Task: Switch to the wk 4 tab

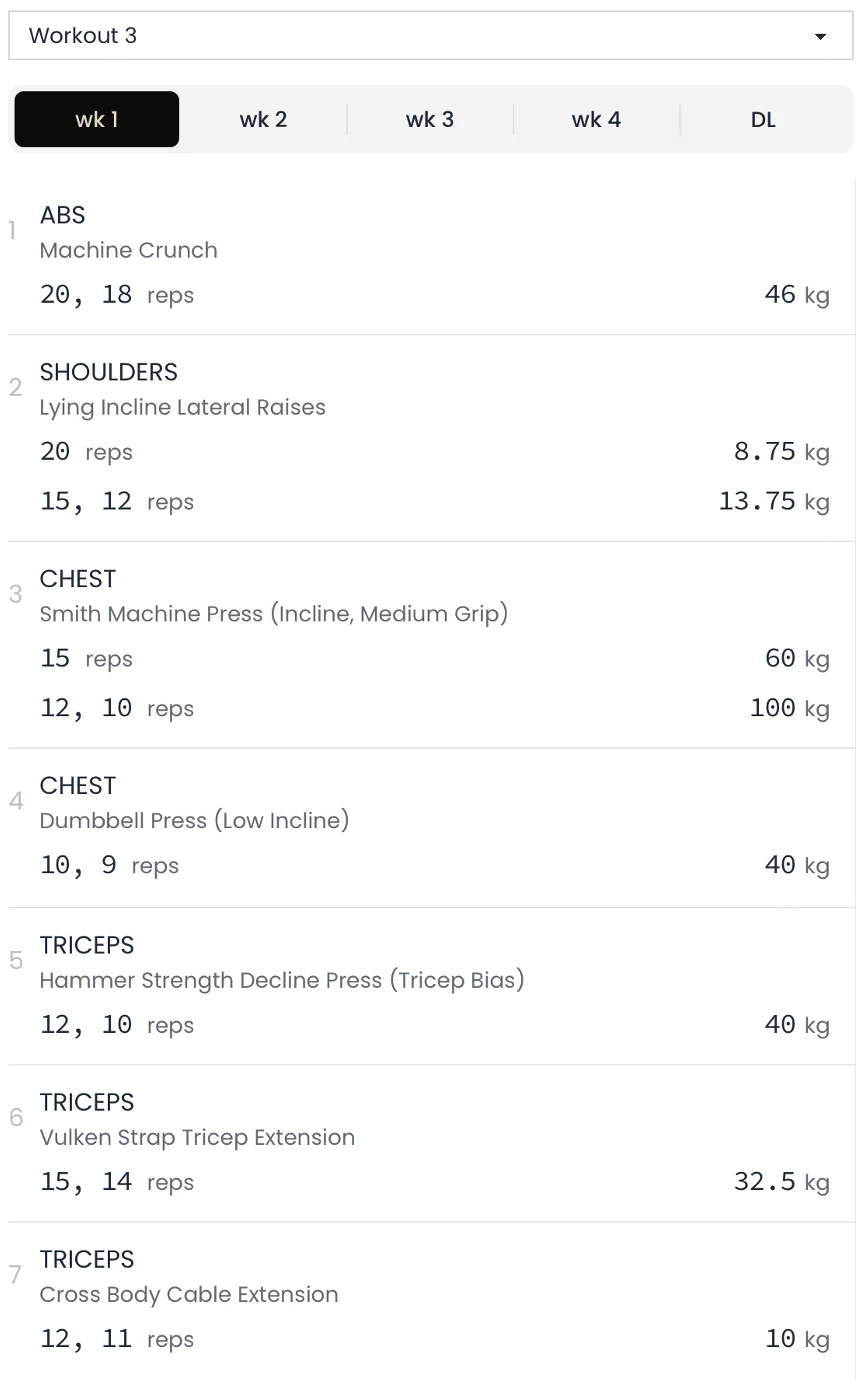Action: tap(596, 119)
